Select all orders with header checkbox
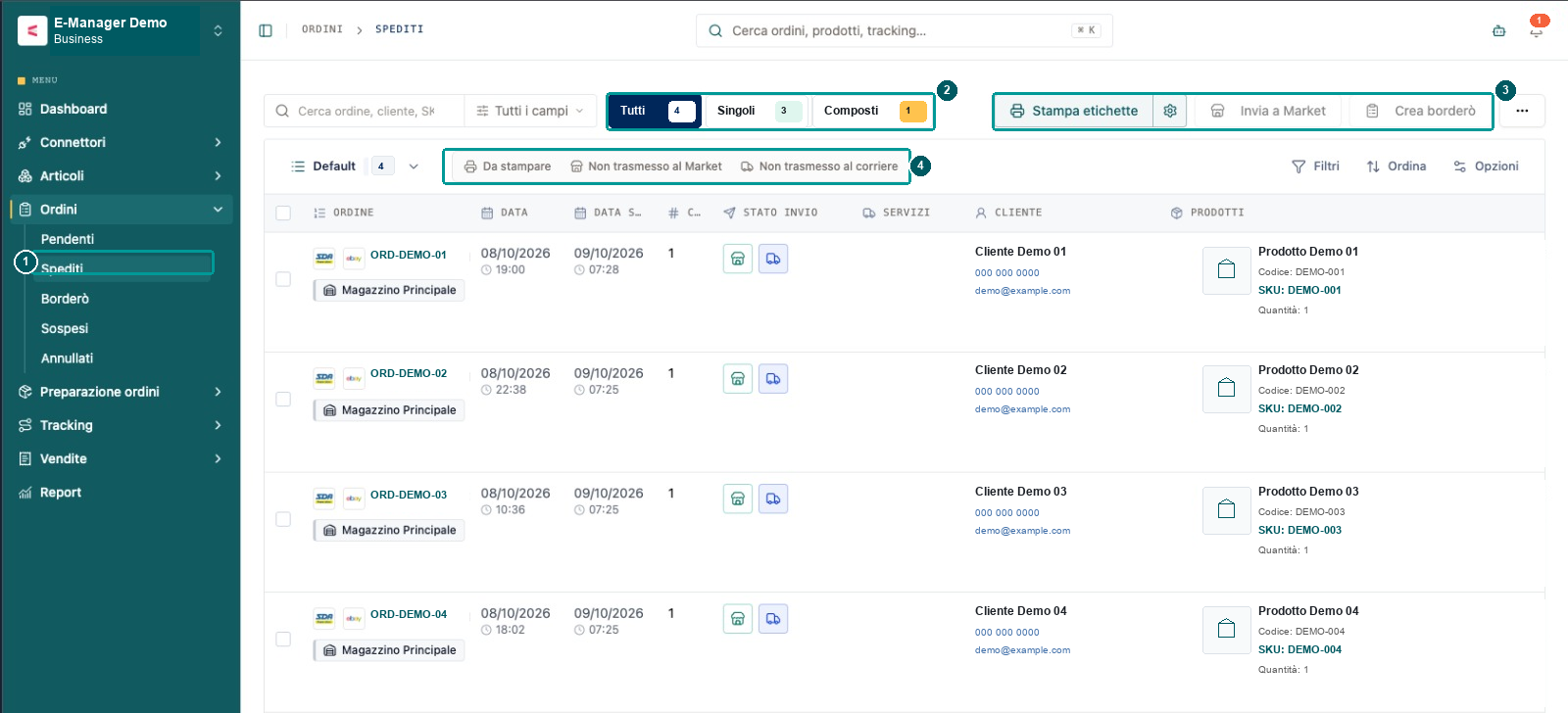 pyautogui.click(x=283, y=213)
